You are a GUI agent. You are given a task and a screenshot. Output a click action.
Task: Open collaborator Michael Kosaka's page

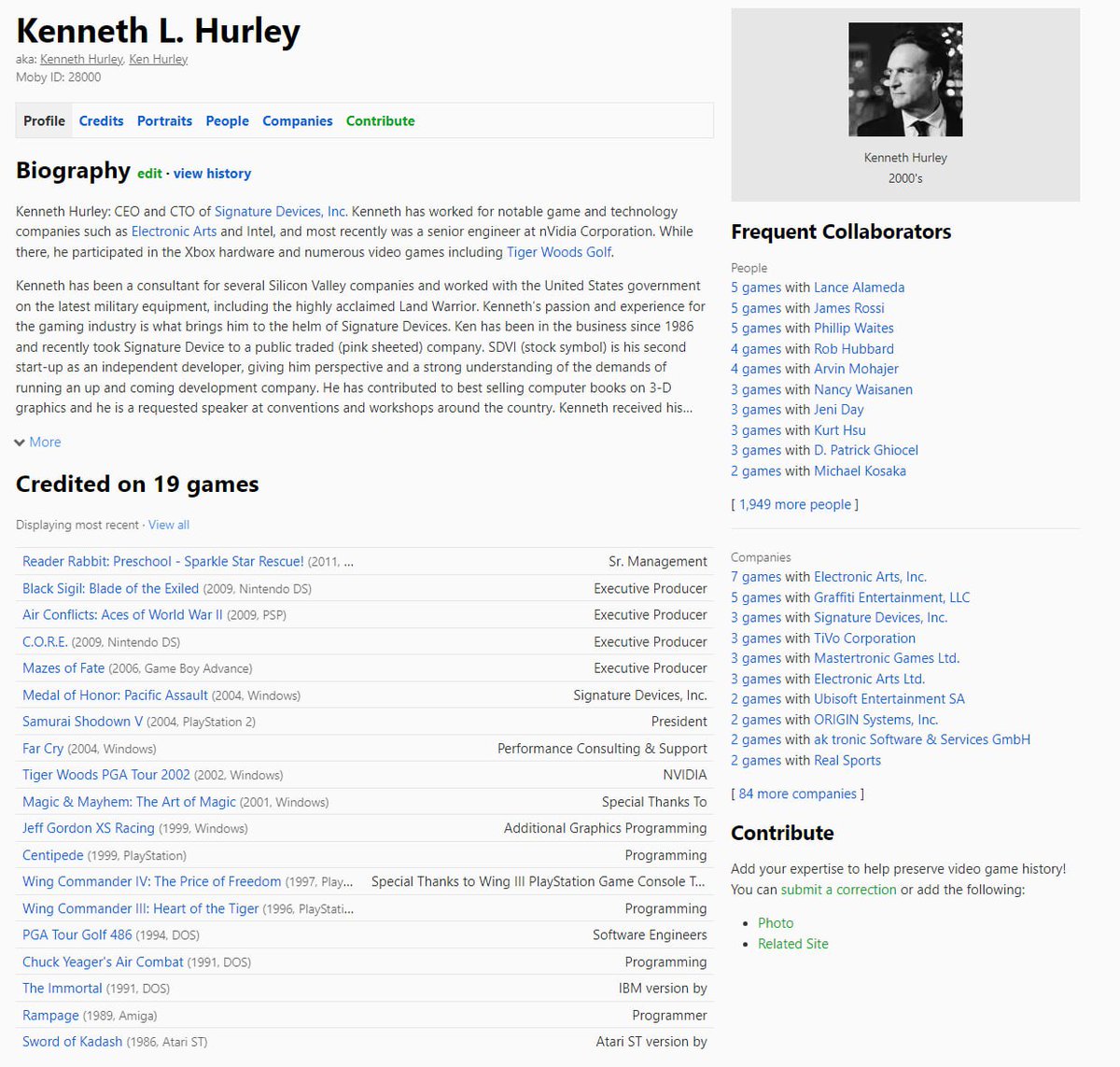(860, 471)
